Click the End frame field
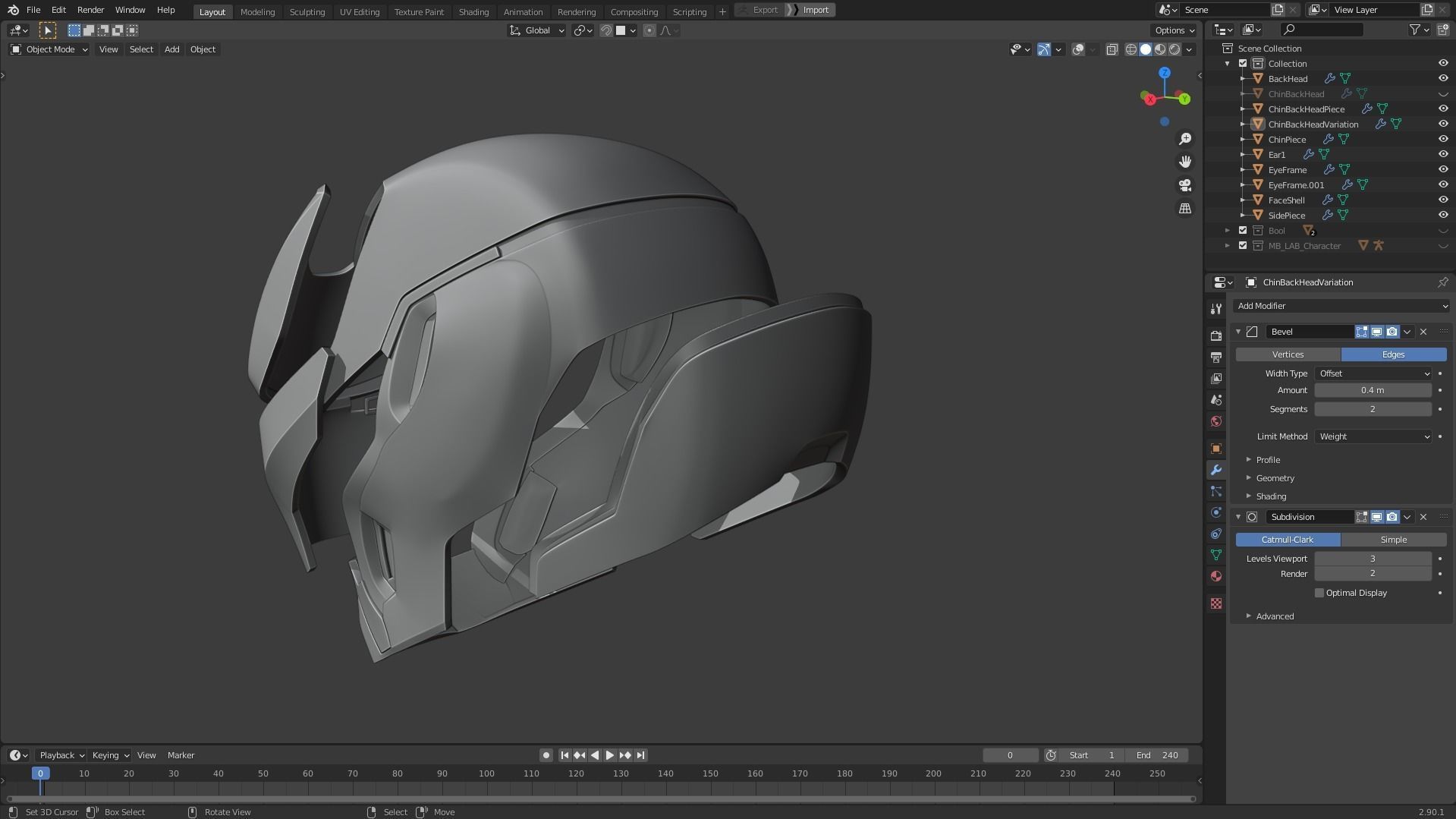Screen dimensions: 1456x819 click(x=1157, y=755)
